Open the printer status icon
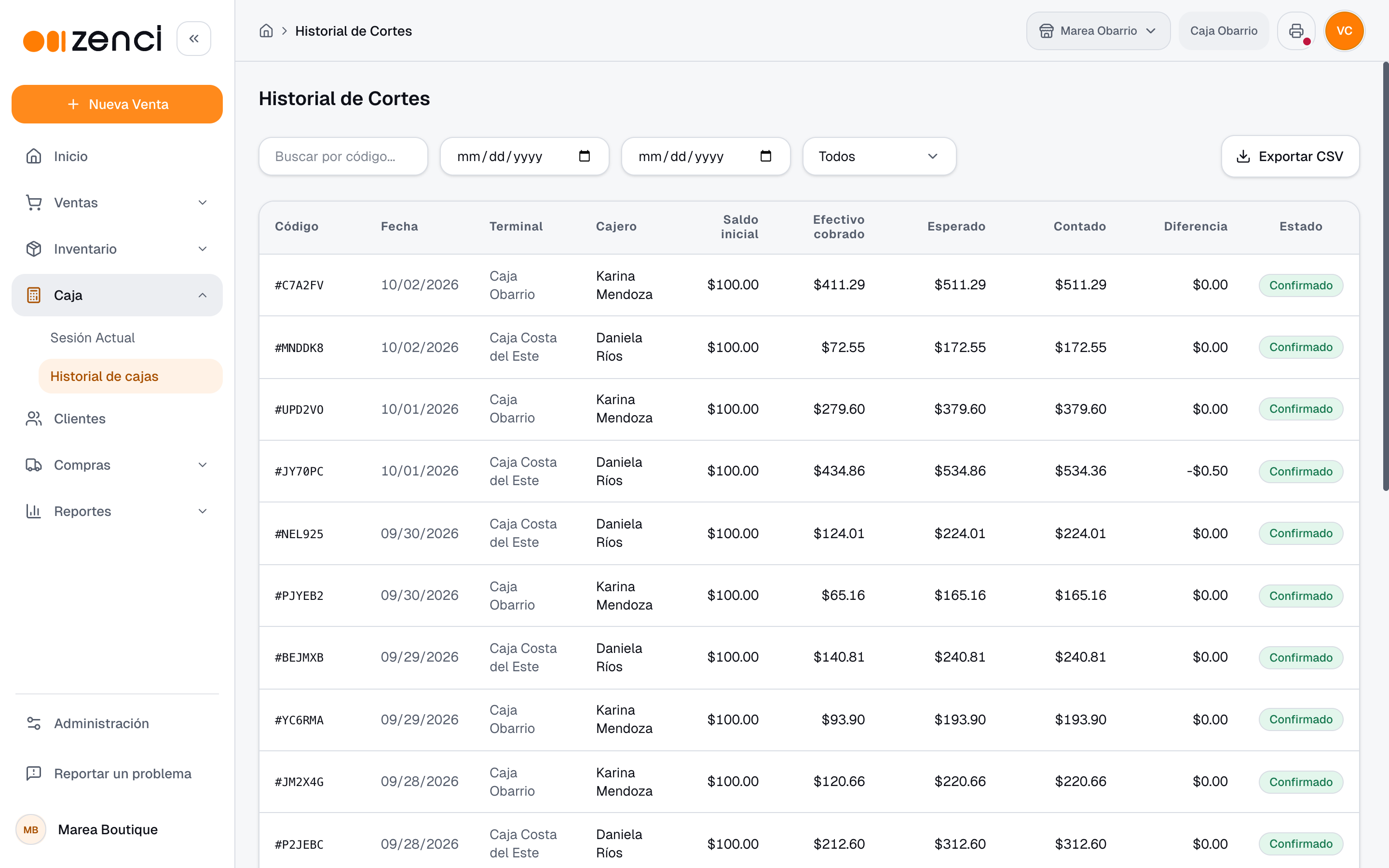 (1296, 31)
